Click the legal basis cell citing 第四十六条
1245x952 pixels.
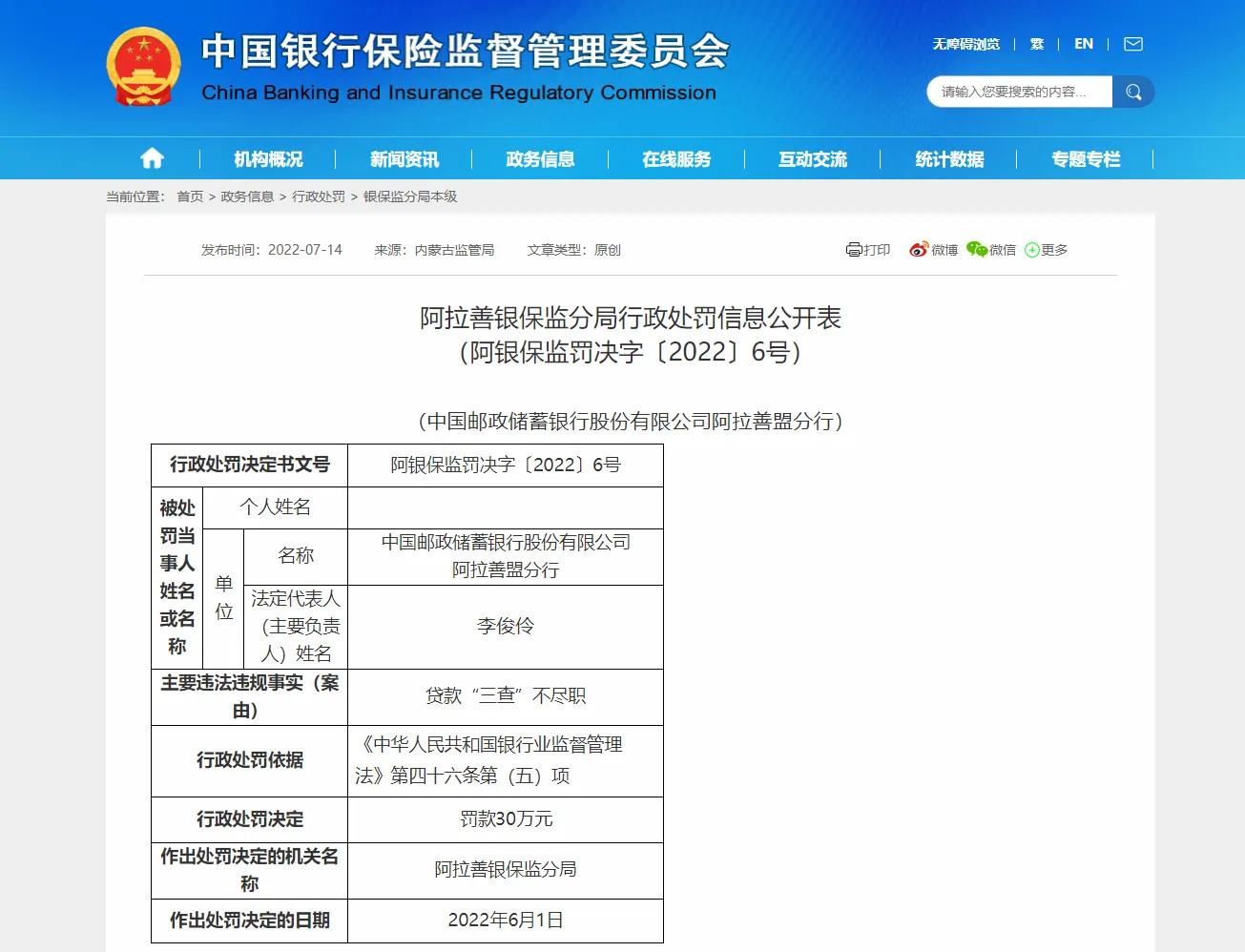click(506, 760)
